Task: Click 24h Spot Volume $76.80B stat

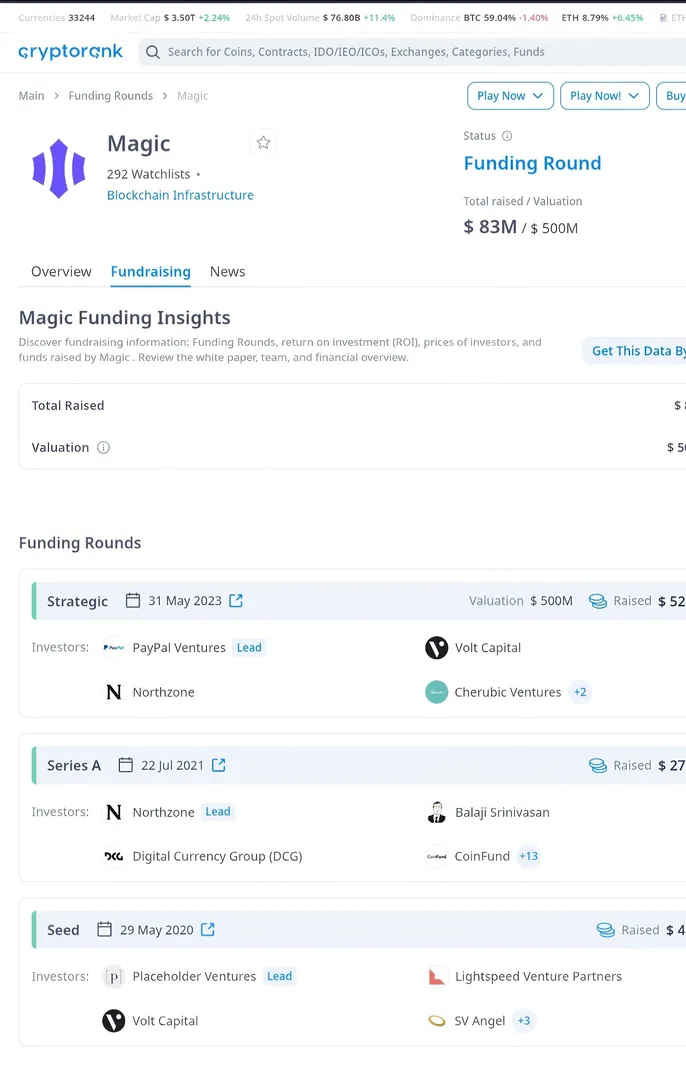Action: (320, 18)
